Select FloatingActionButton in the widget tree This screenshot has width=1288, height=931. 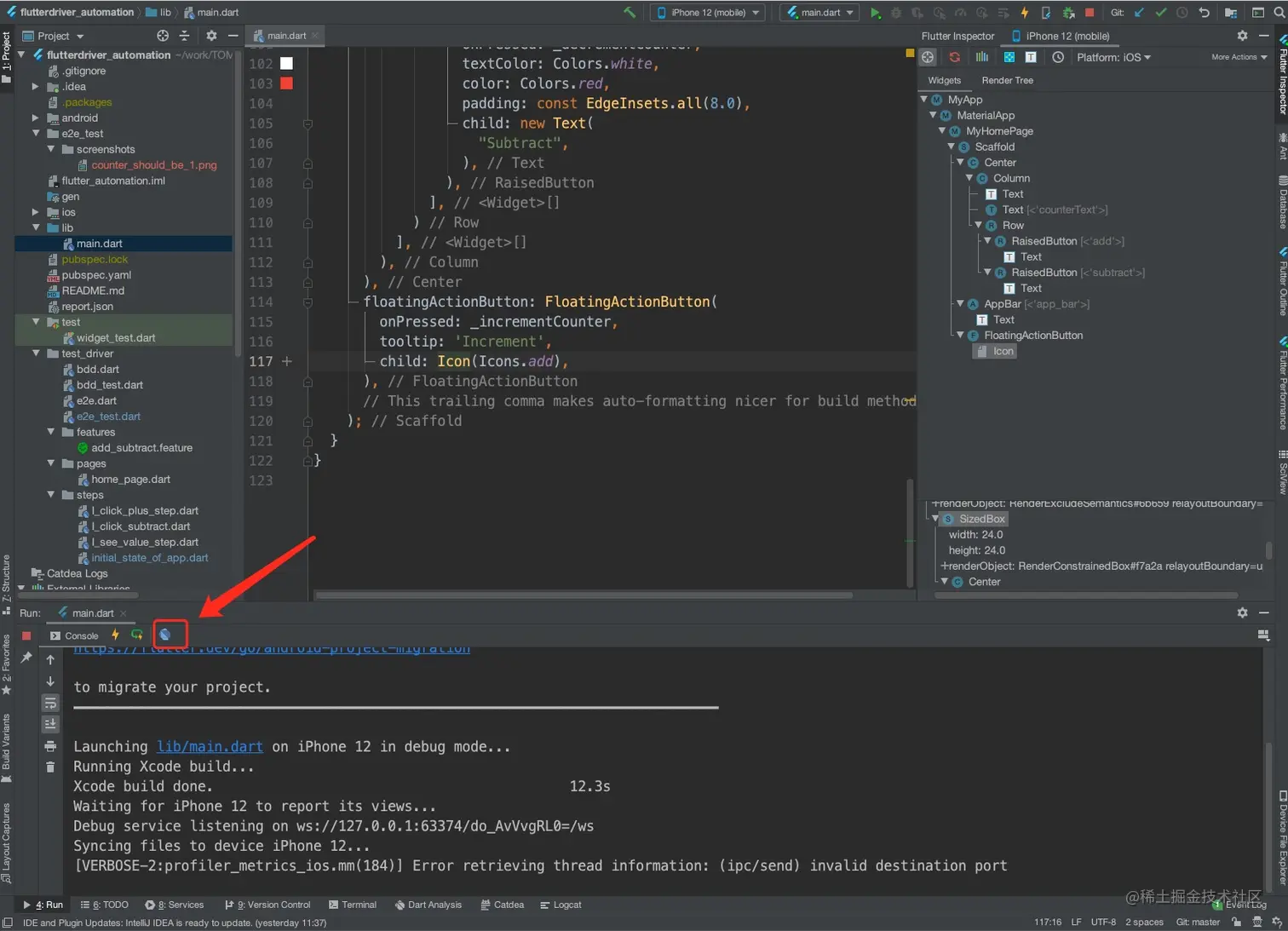click(1033, 336)
